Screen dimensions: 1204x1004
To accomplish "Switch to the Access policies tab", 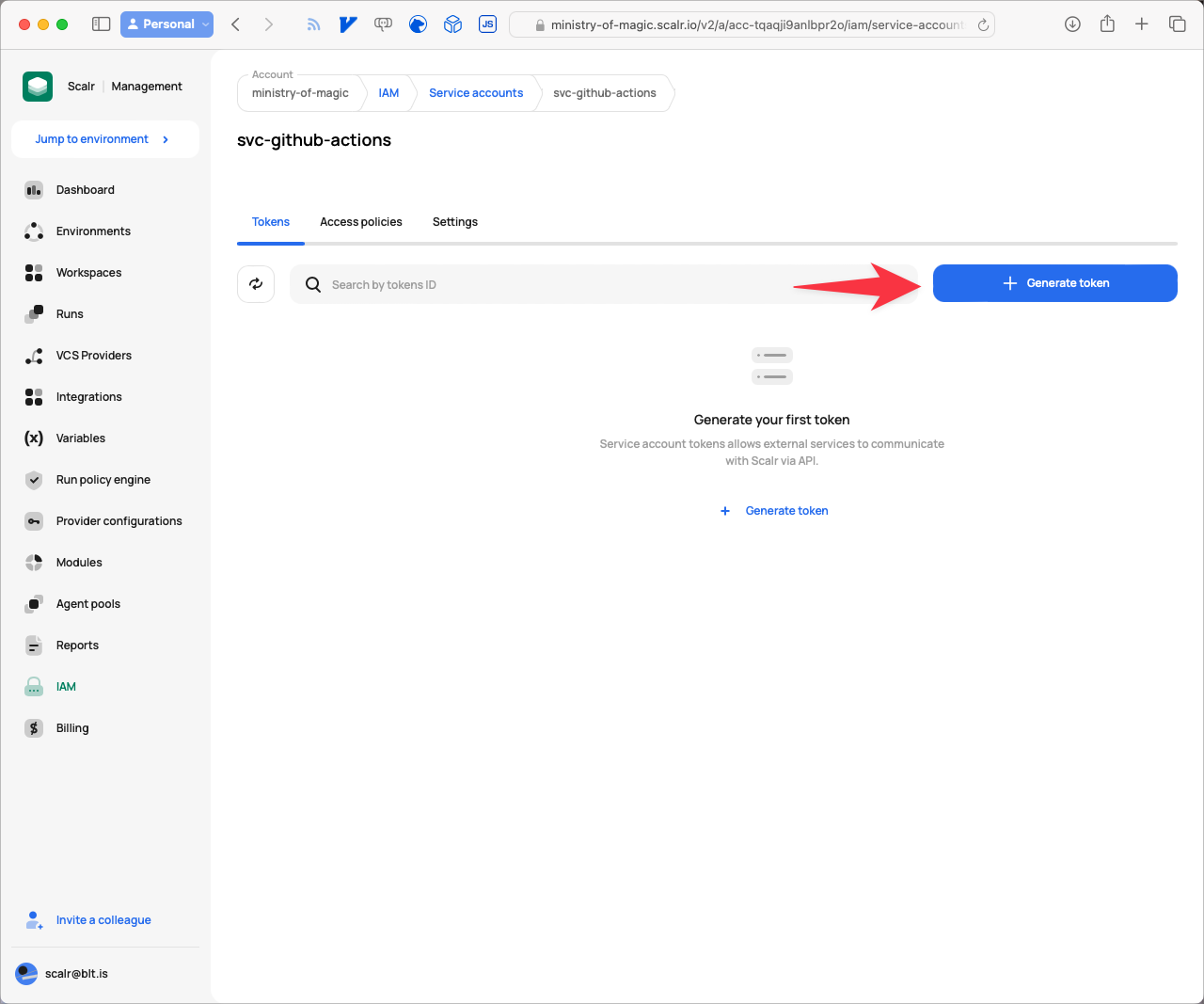I will 361,222.
